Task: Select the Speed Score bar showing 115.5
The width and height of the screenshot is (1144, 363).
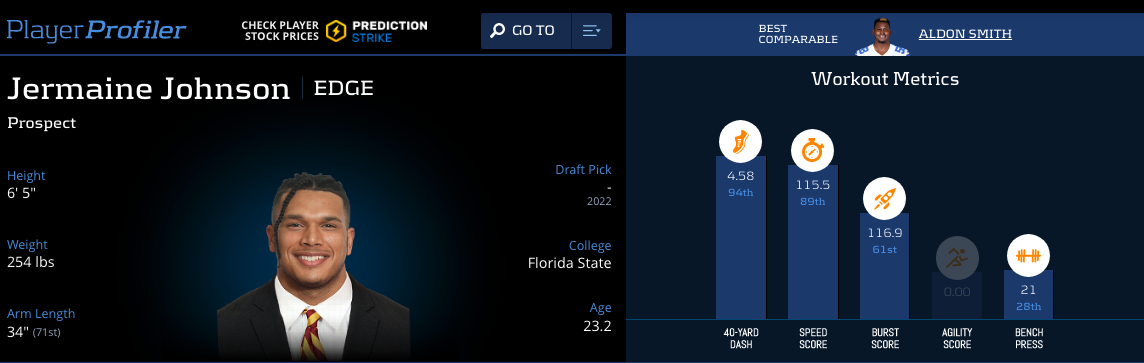Action: (812, 242)
